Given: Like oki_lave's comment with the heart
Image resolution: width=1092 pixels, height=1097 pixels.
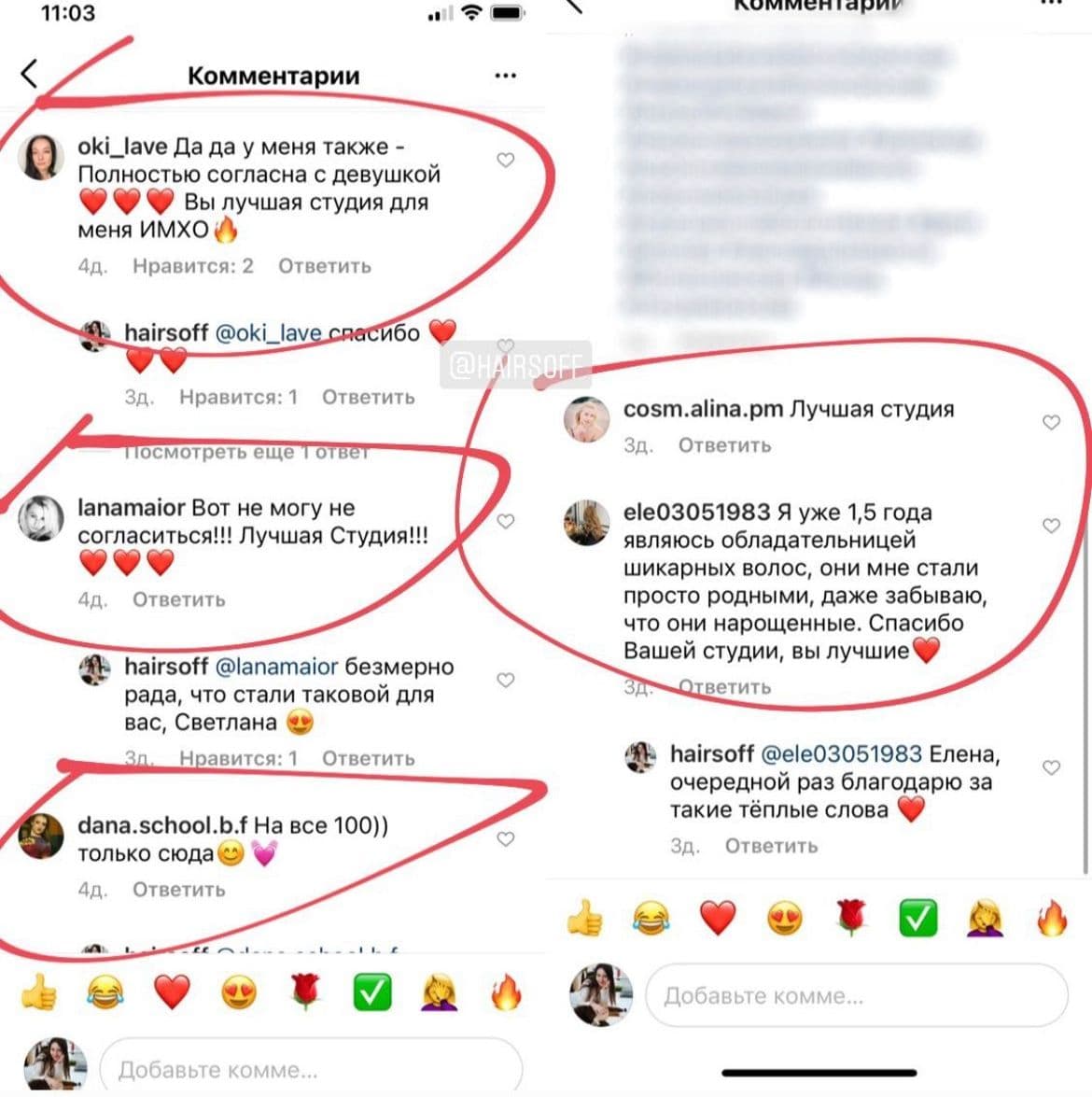Looking at the screenshot, I should pyautogui.click(x=505, y=161).
